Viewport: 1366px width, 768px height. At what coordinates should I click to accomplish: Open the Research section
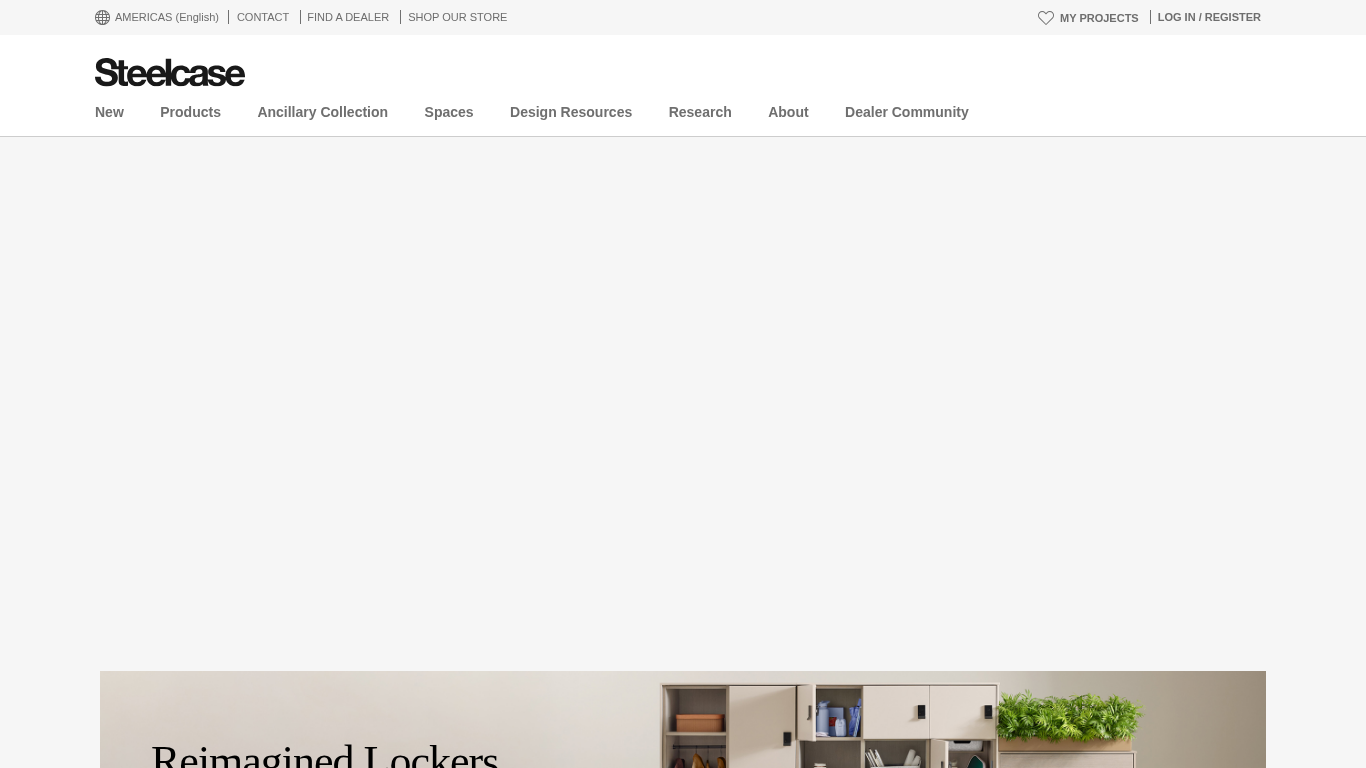[699, 112]
